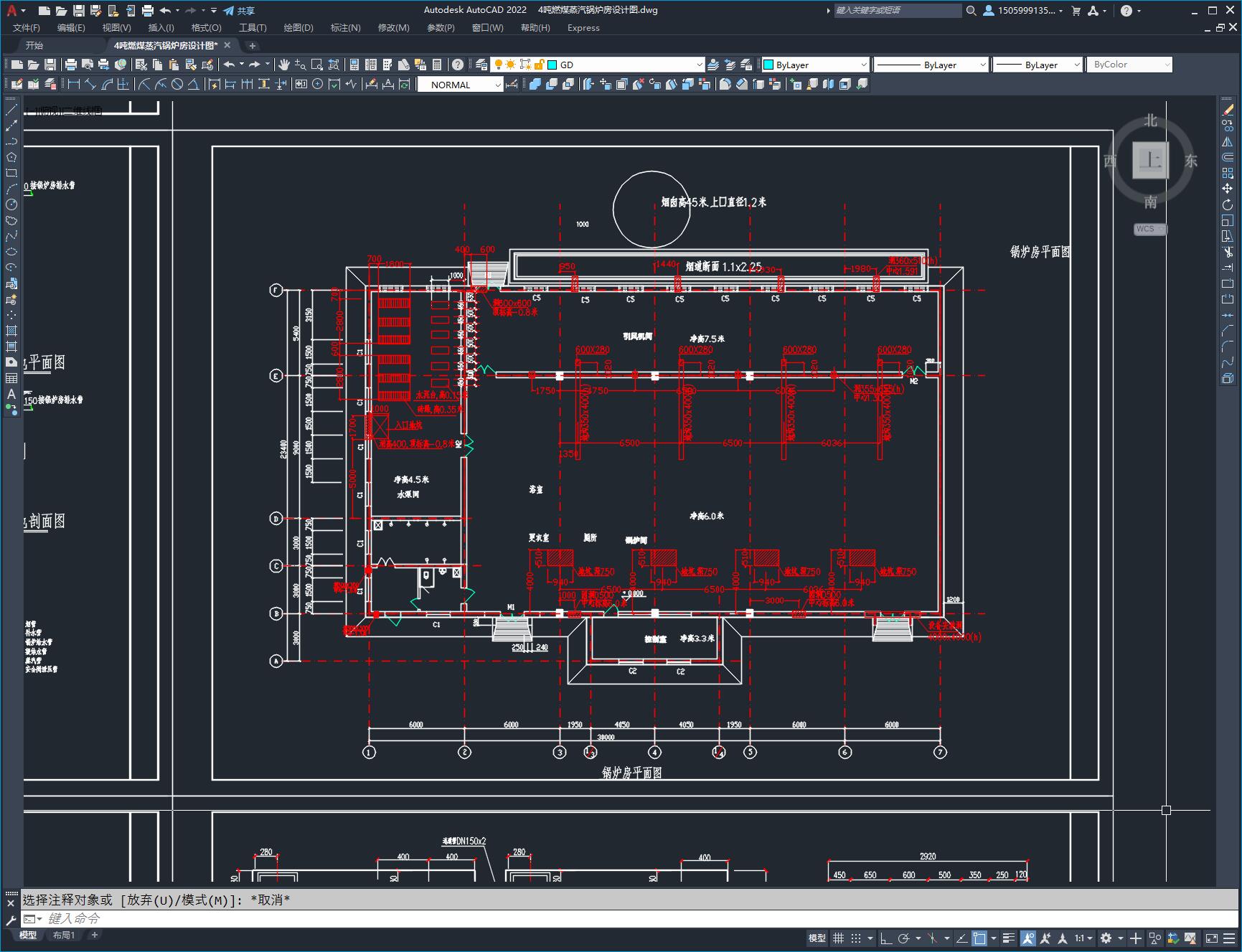Open the Quick Calculator

pyautogui.click(x=437, y=65)
